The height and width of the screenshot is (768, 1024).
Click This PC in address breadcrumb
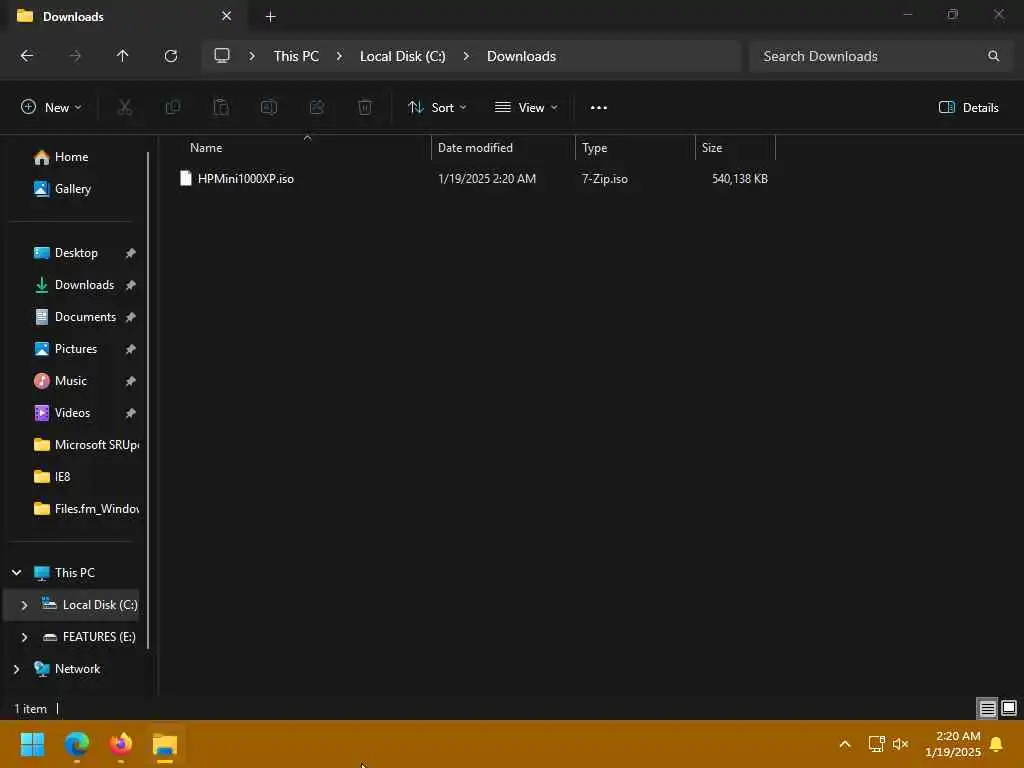[296, 56]
